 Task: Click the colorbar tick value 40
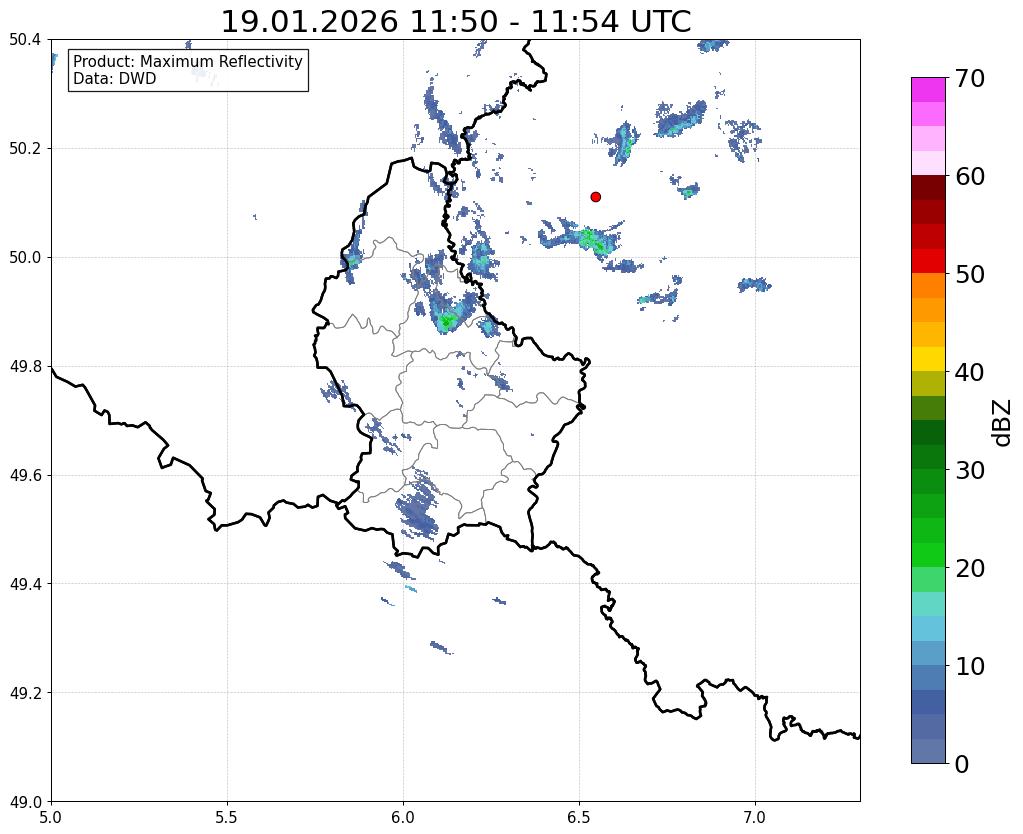pyautogui.click(x=970, y=372)
